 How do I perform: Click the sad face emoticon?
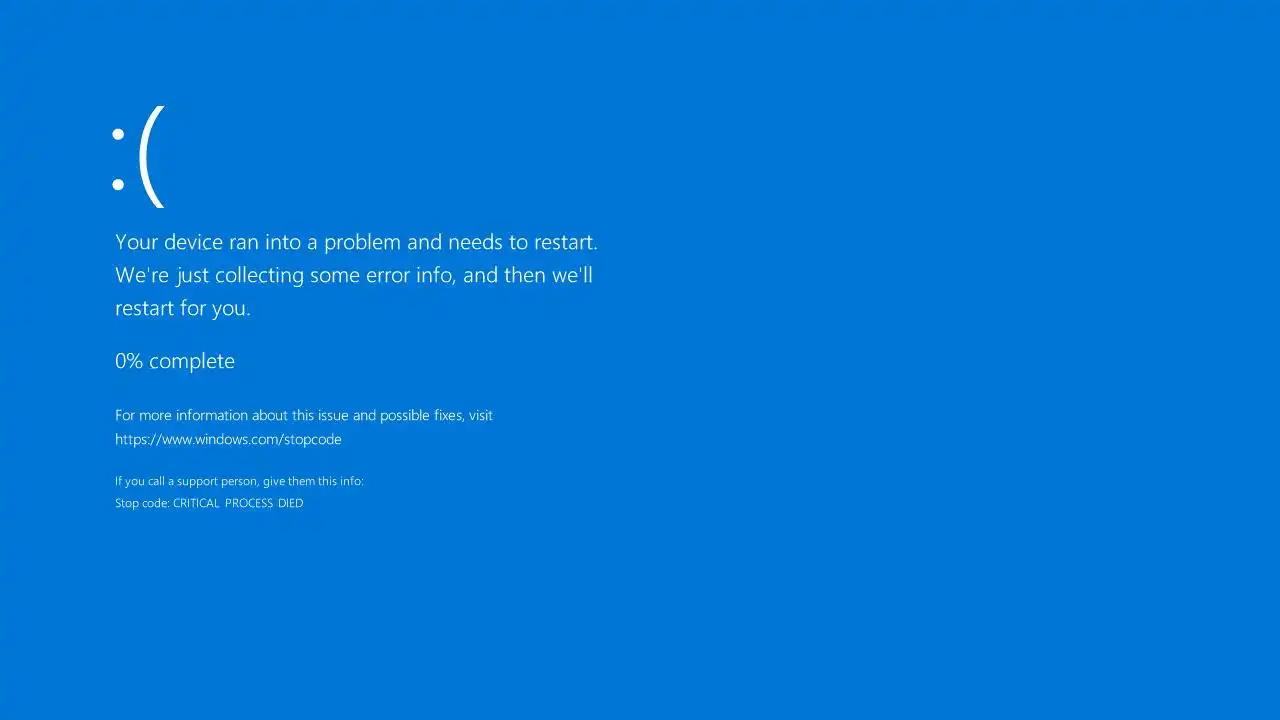click(x=138, y=156)
